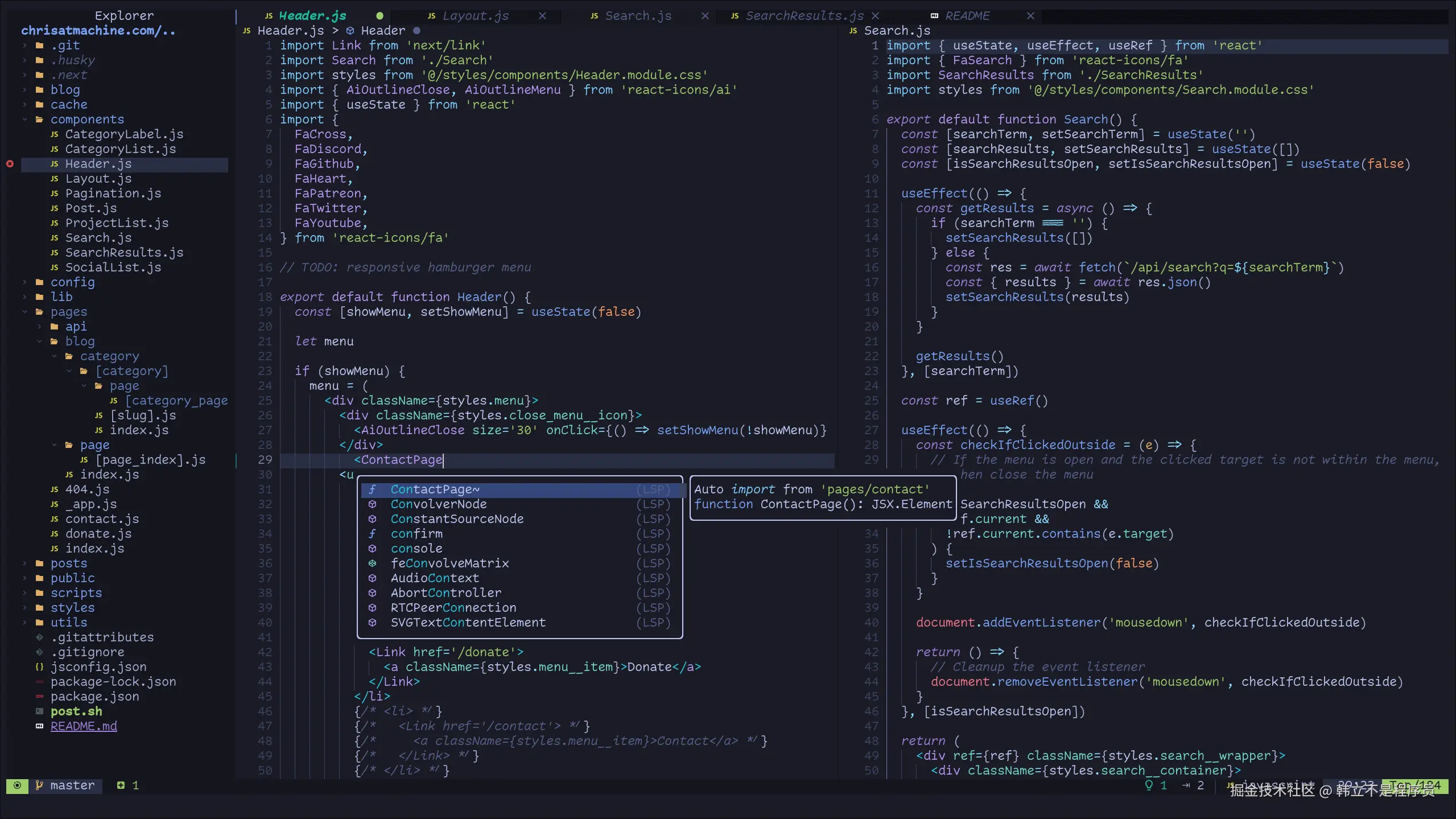Click the jsconfig.json braces icon
This screenshot has height=819, width=1456.
(39, 667)
